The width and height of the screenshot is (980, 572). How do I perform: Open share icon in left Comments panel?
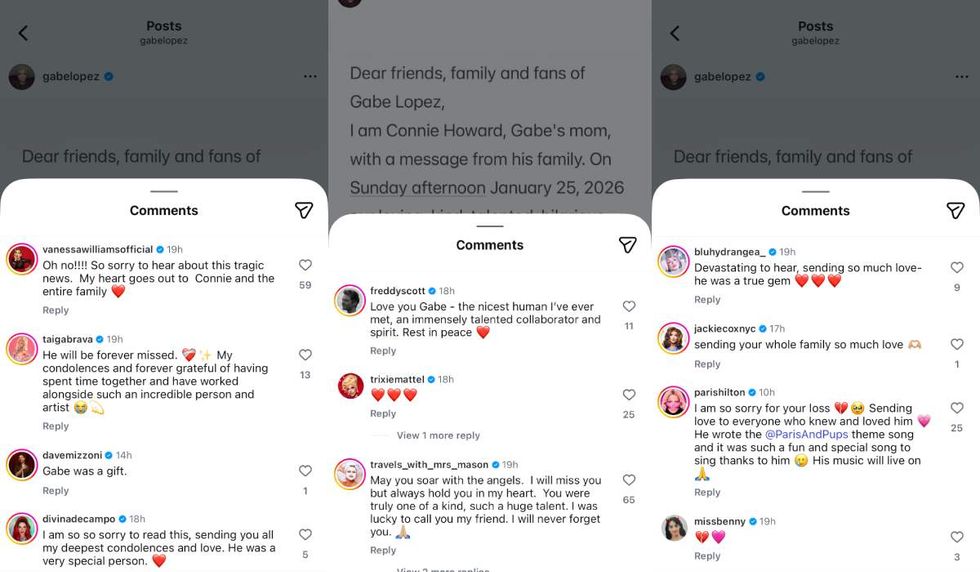(304, 210)
